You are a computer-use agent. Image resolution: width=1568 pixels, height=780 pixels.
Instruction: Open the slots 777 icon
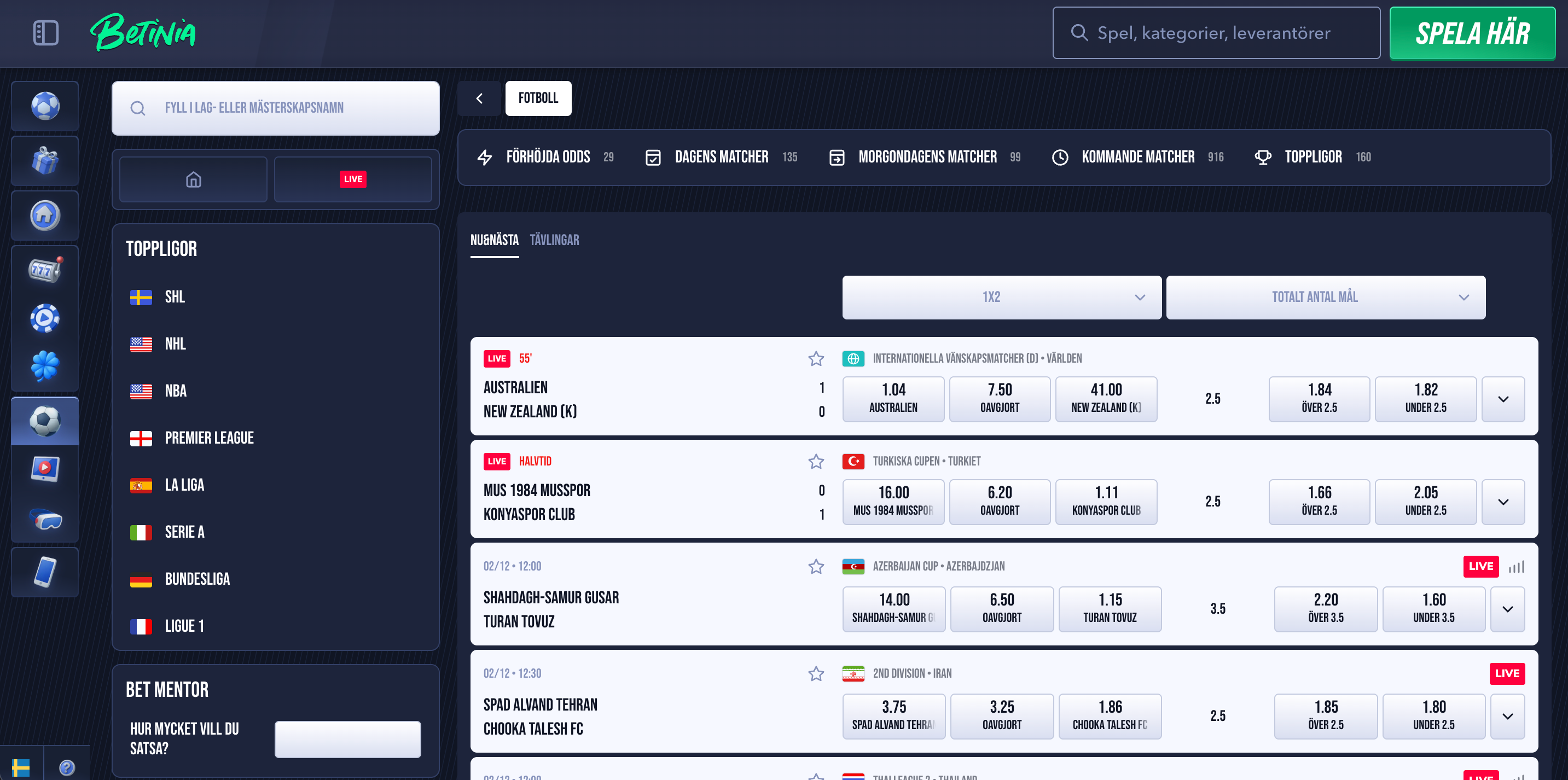pos(44,270)
